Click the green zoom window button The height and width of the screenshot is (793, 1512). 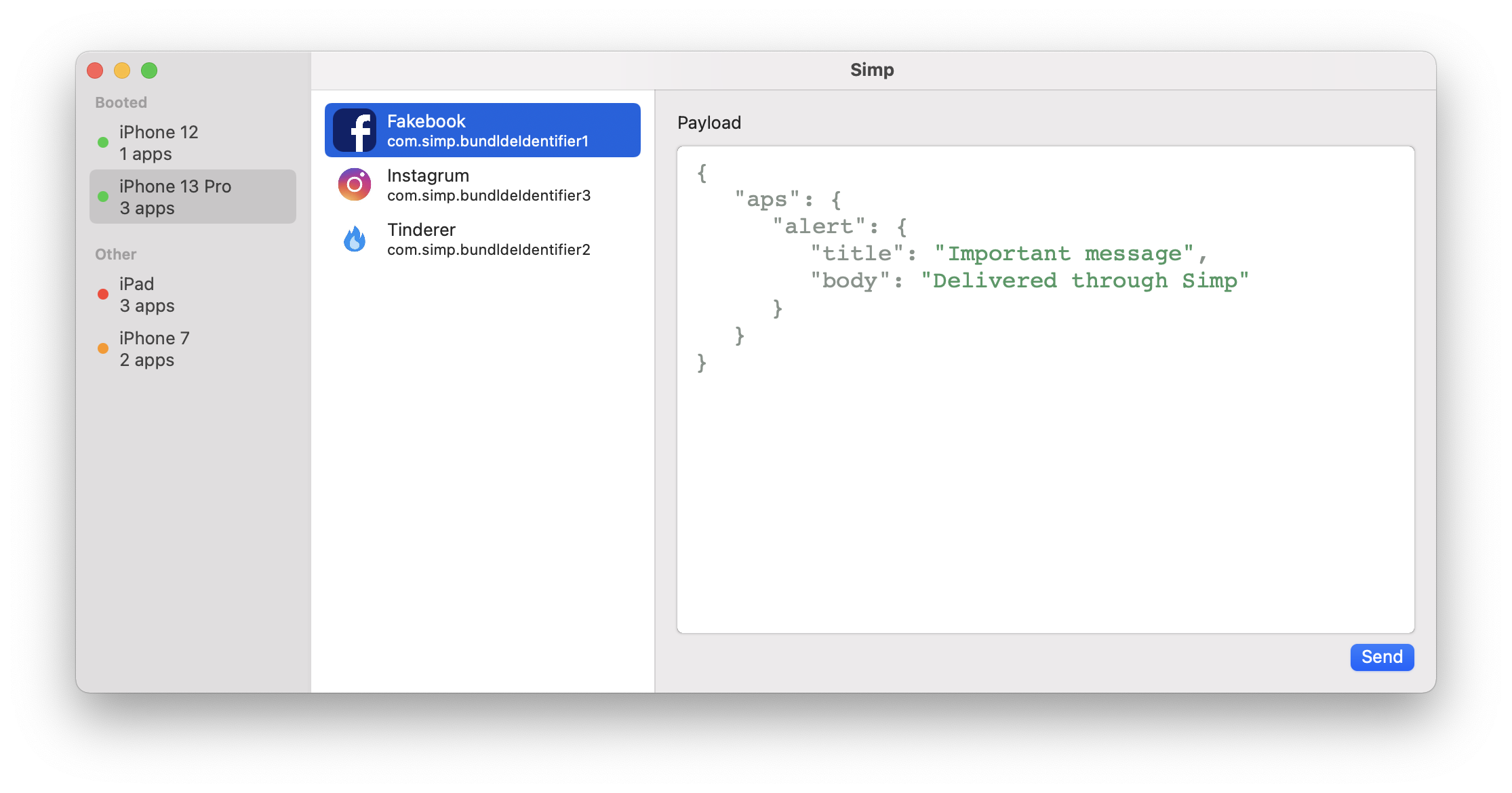149,70
